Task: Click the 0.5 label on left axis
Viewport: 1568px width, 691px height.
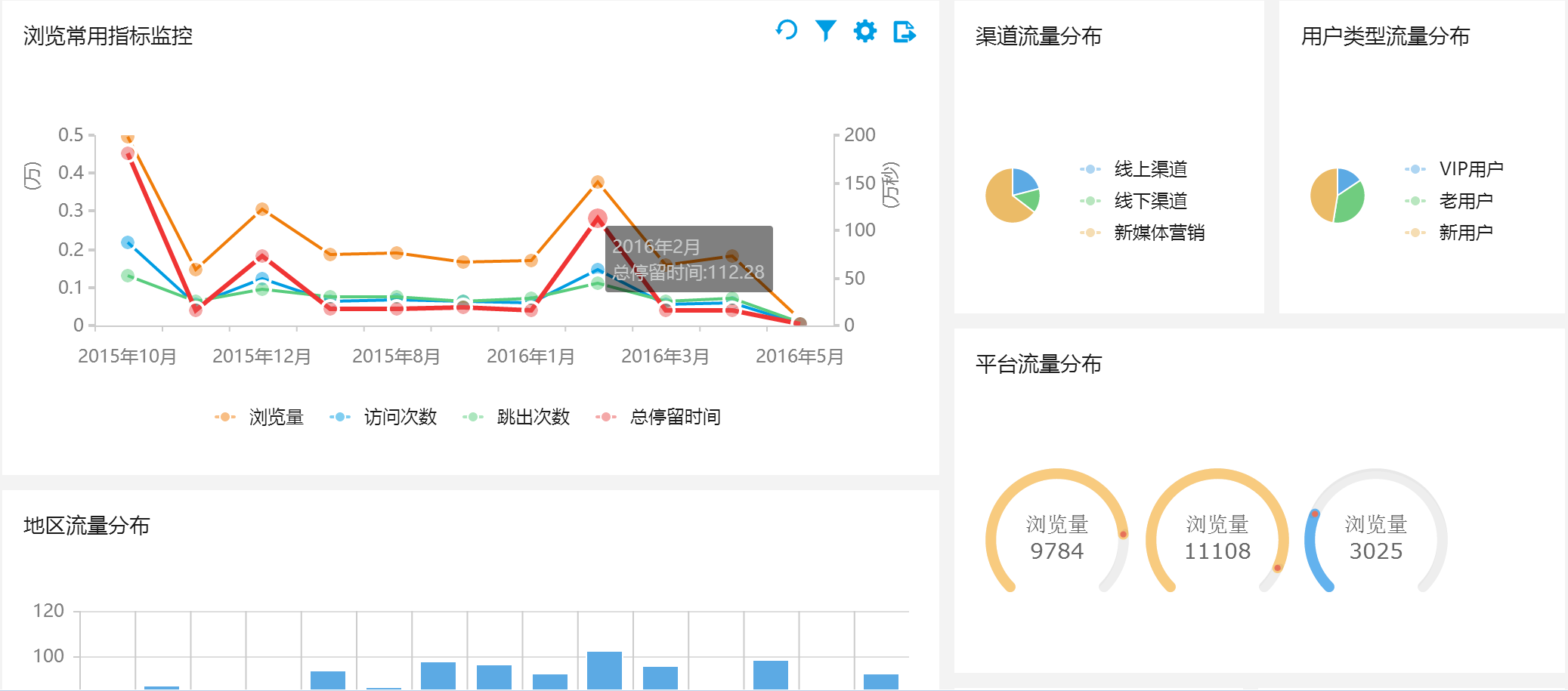Action: coord(71,135)
